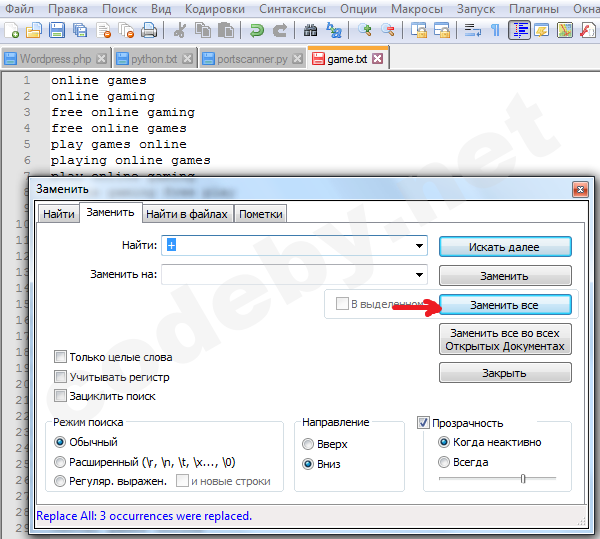Select the 'Регуляр. выражен.' search mode

tap(61, 482)
